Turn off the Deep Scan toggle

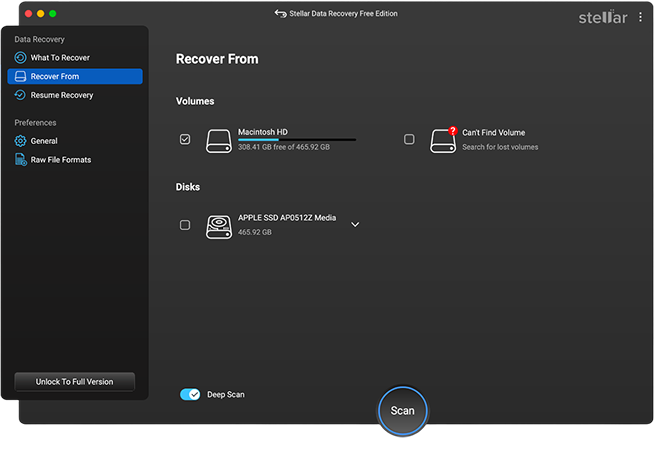click(x=190, y=395)
